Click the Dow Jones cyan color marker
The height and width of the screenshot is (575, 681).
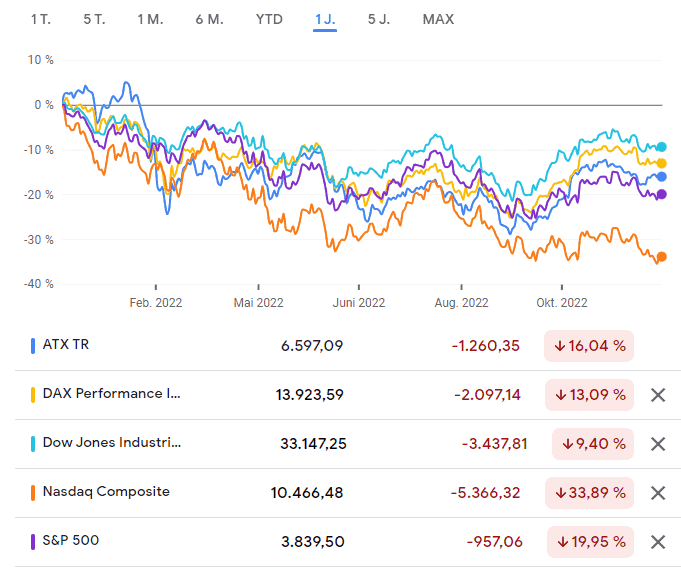point(33,444)
